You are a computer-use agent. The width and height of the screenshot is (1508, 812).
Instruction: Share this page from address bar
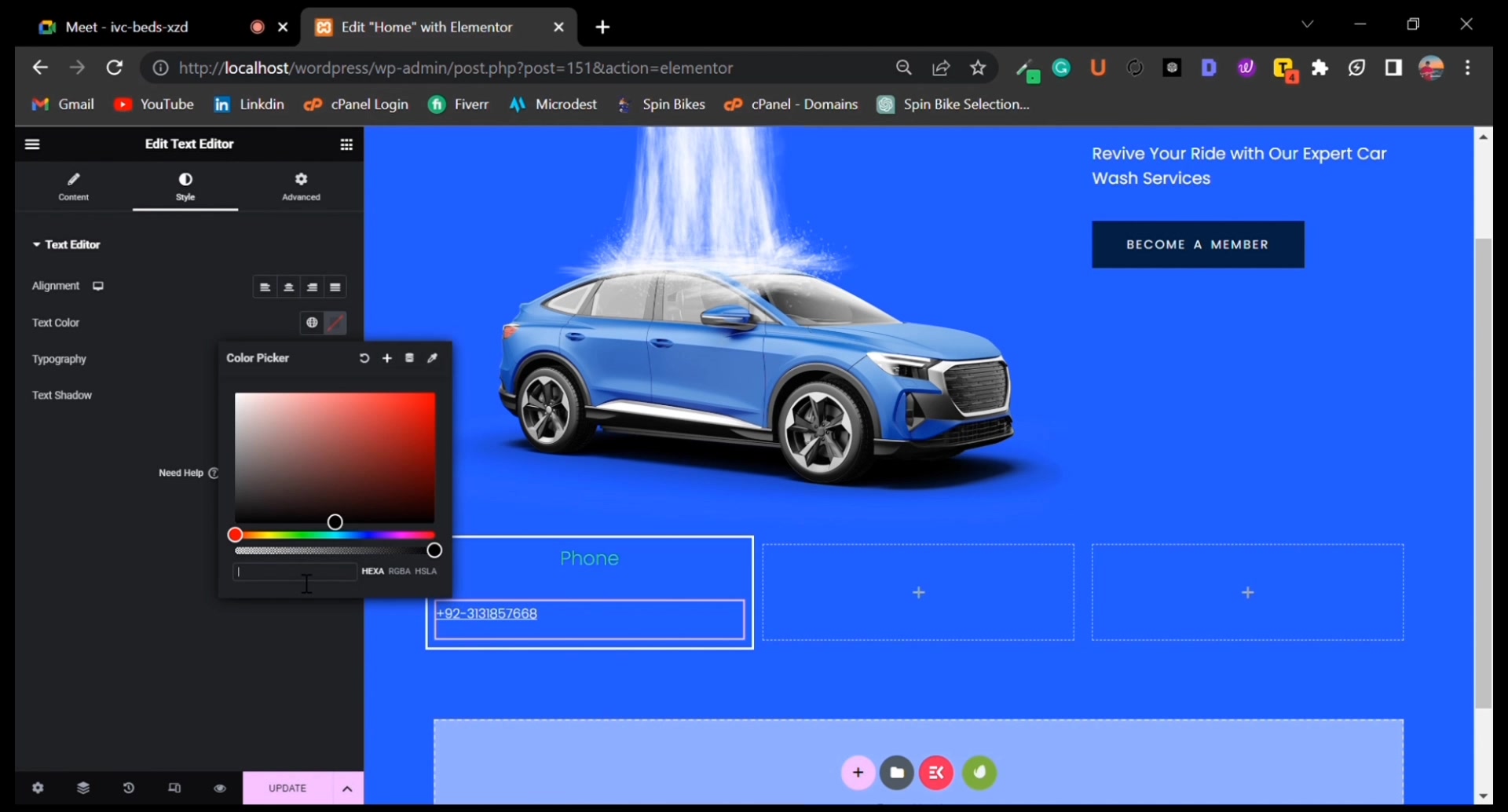point(941,68)
